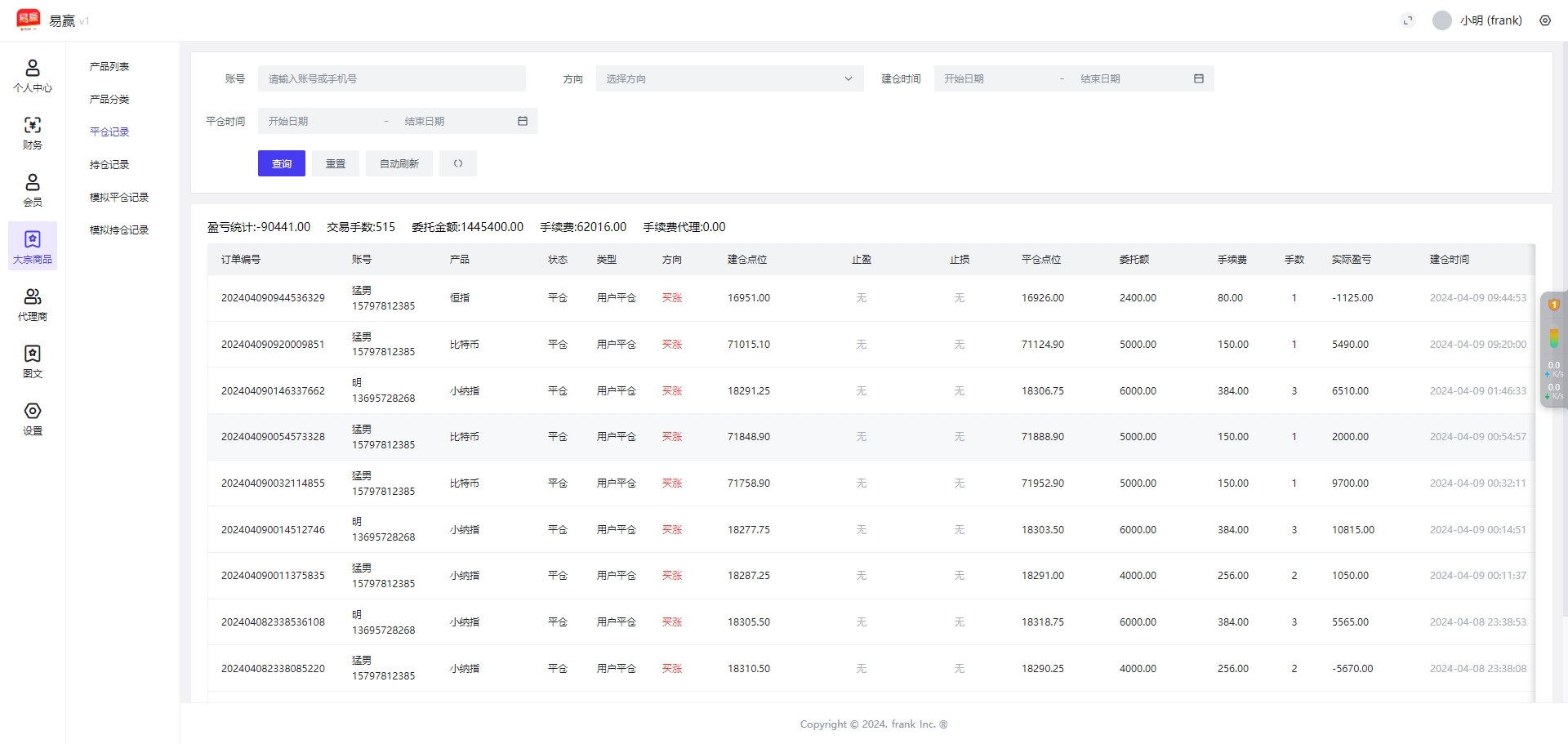Open 持仓记录 menu item
Viewport: 1568px width, 744px height.
(x=109, y=164)
